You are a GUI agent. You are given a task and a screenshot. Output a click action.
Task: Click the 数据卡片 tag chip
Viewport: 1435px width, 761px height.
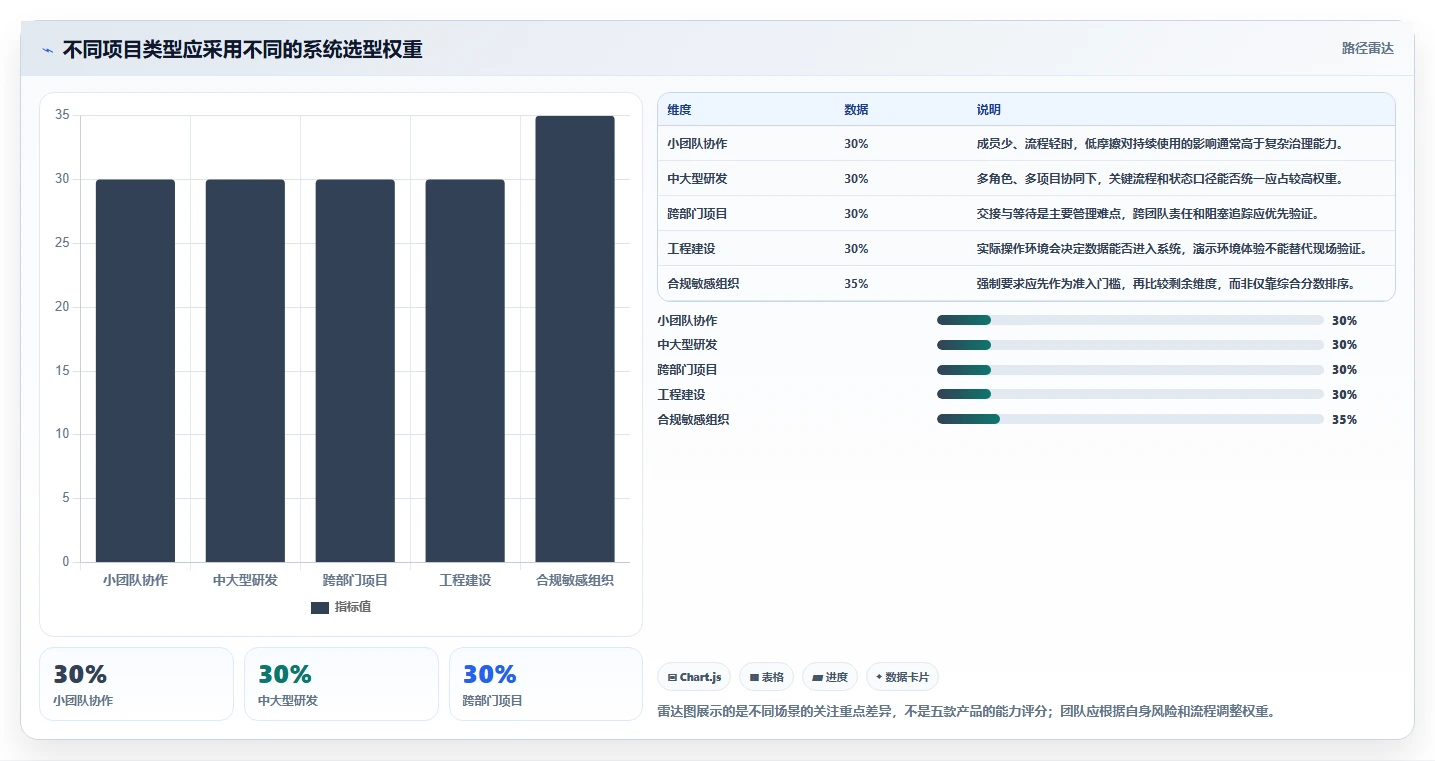point(902,677)
